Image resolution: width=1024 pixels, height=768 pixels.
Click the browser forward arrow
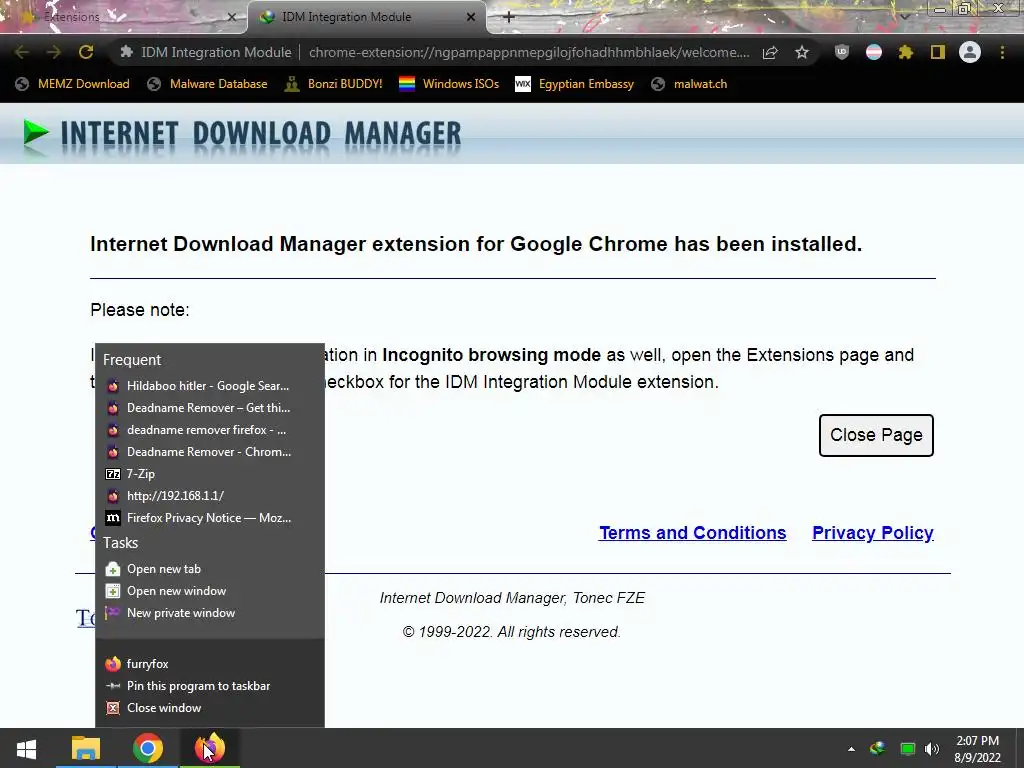click(x=54, y=52)
